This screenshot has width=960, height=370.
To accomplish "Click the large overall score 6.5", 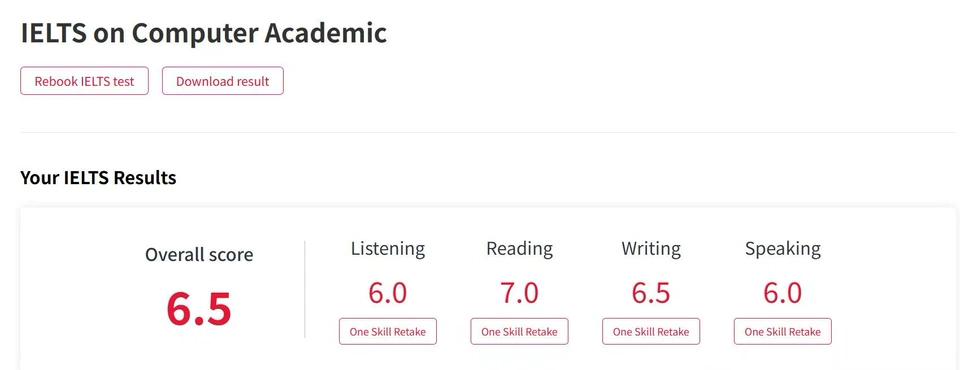I will tap(199, 309).
